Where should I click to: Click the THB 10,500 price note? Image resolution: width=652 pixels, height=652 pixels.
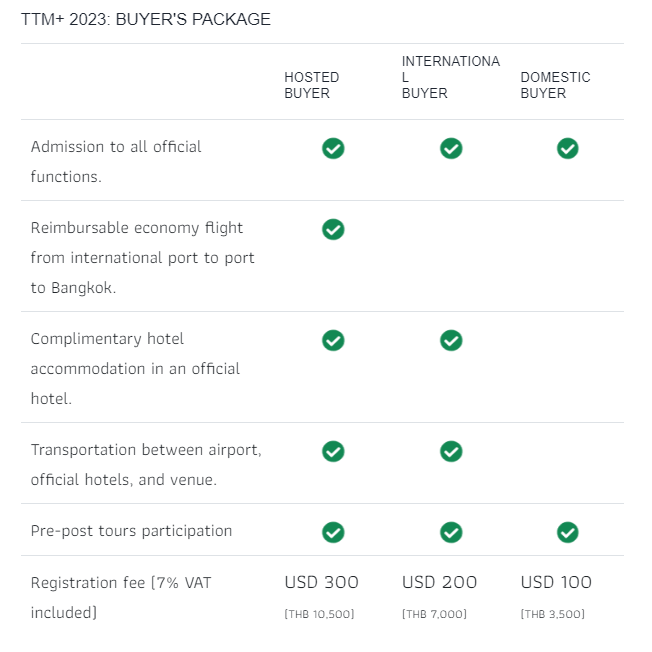(x=319, y=614)
